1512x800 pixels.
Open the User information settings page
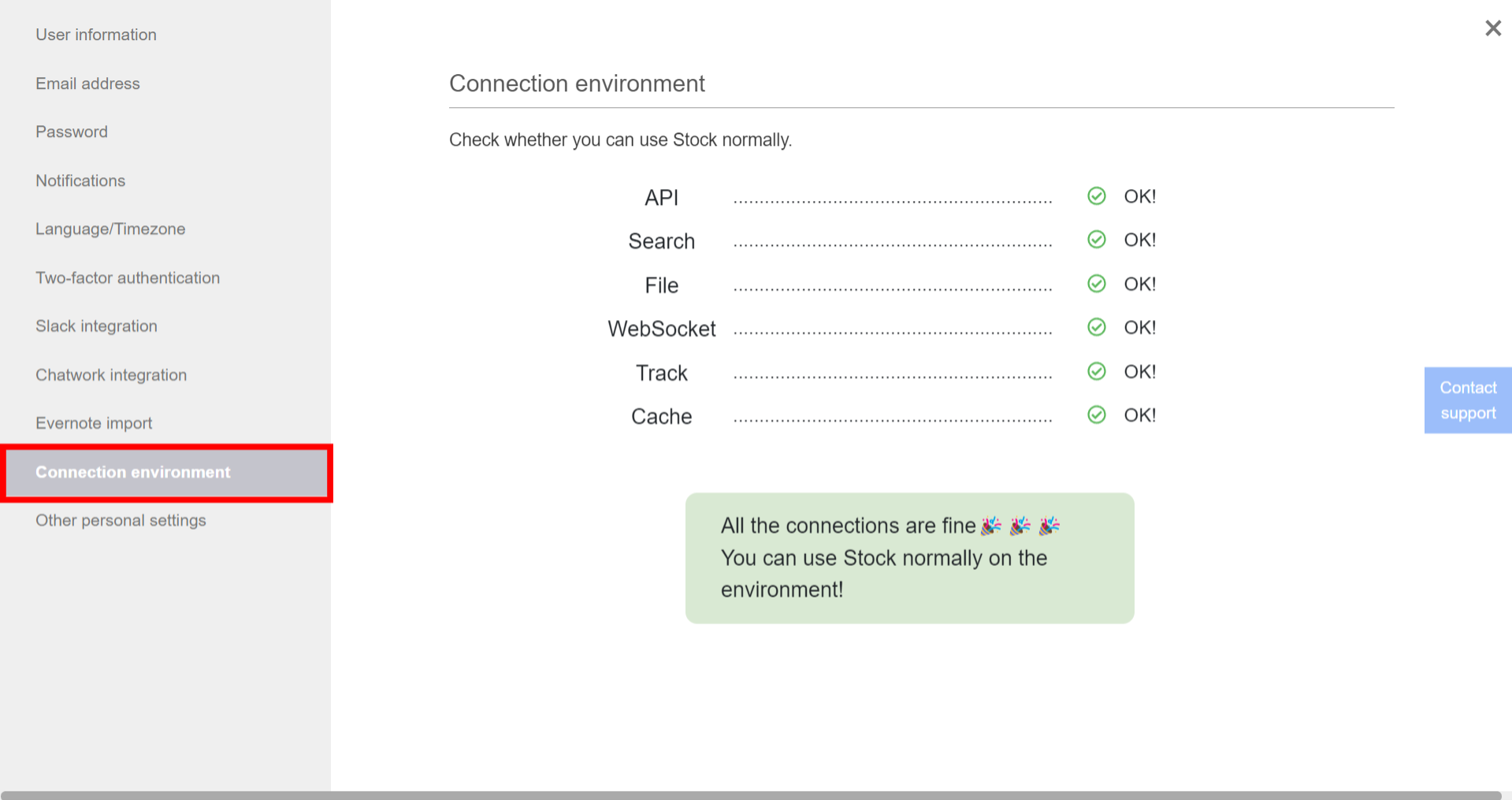pyautogui.click(x=95, y=35)
